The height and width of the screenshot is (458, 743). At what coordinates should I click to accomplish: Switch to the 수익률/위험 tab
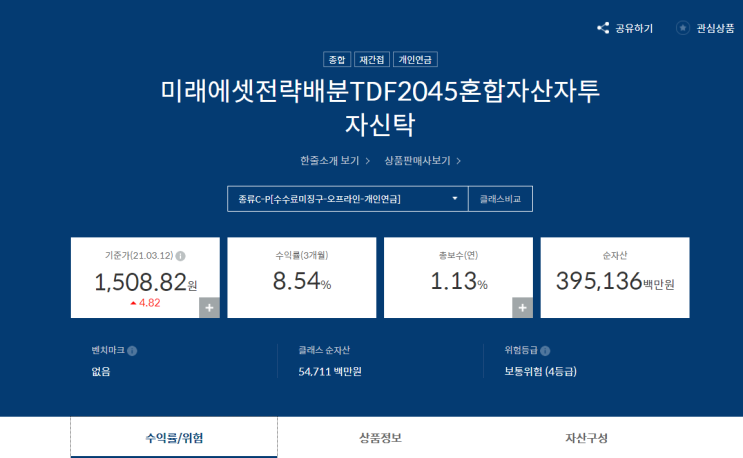pyautogui.click(x=174, y=438)
